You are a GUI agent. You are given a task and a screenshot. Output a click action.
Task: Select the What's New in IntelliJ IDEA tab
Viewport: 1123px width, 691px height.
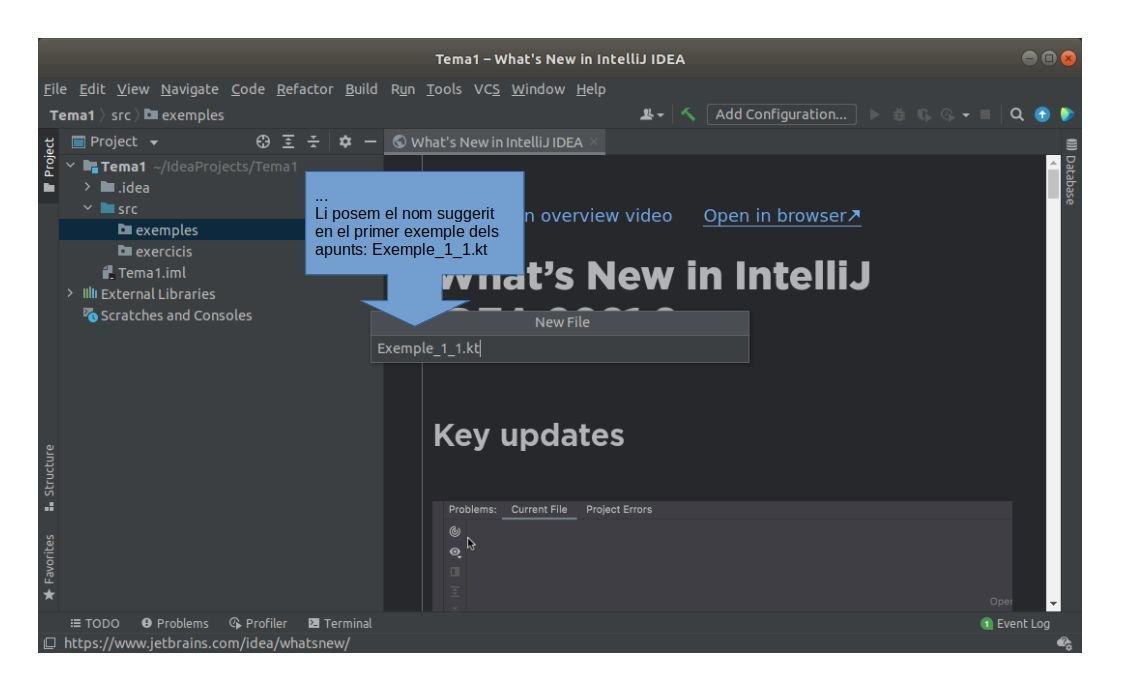click(496, 142)
